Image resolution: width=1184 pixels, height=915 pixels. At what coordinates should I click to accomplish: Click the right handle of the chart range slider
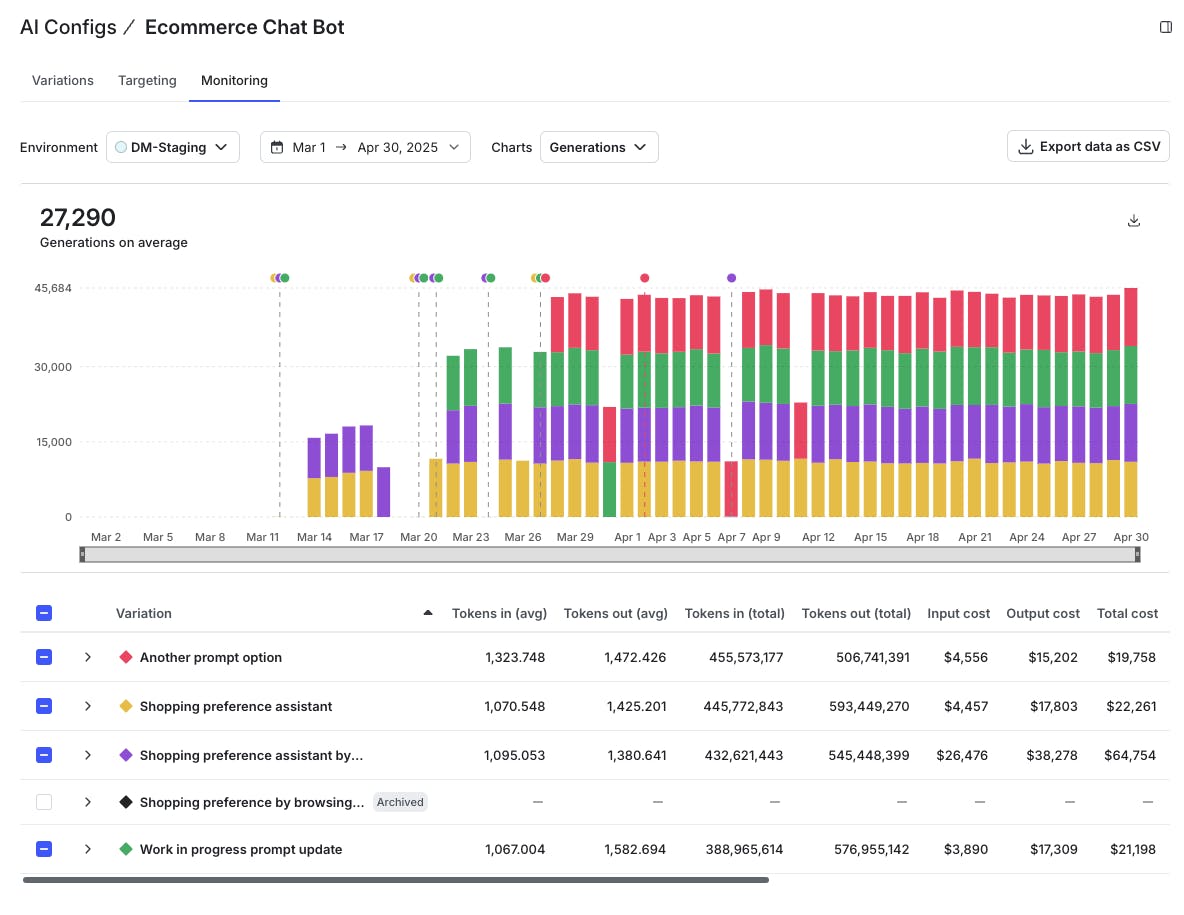click(1136, 555)
